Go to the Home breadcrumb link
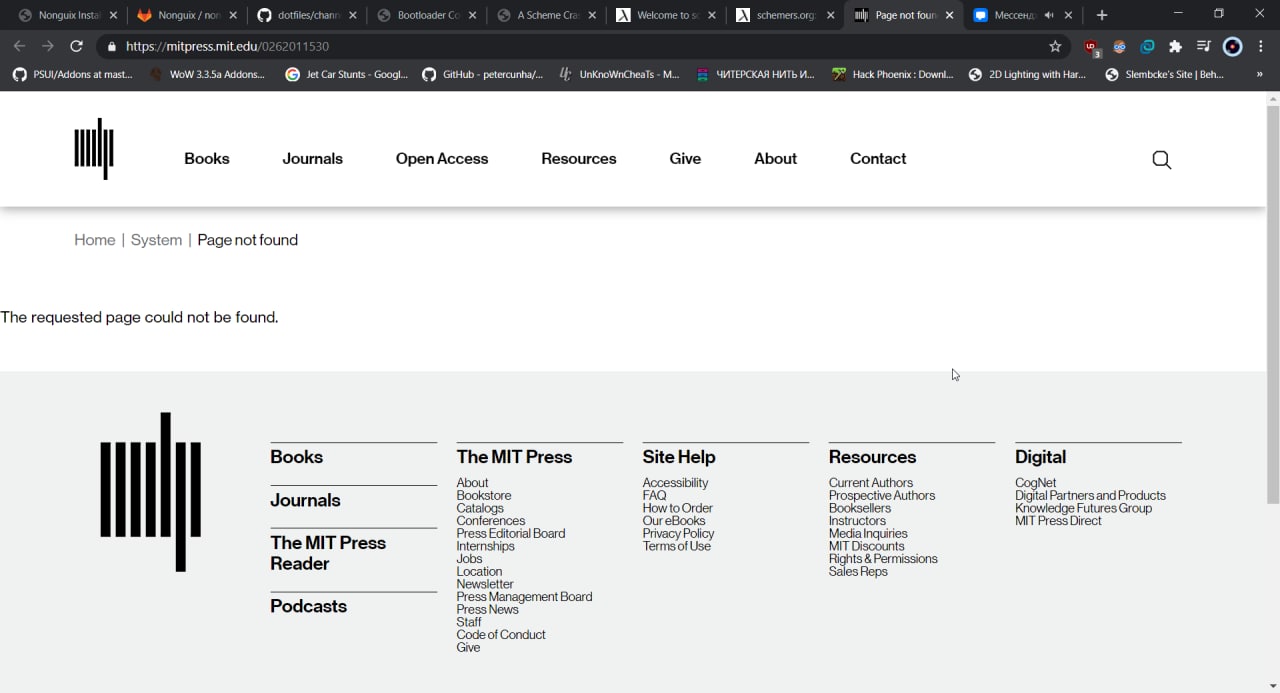The width and height of the screenshot is (1280, 693). [x=95, y=240]
